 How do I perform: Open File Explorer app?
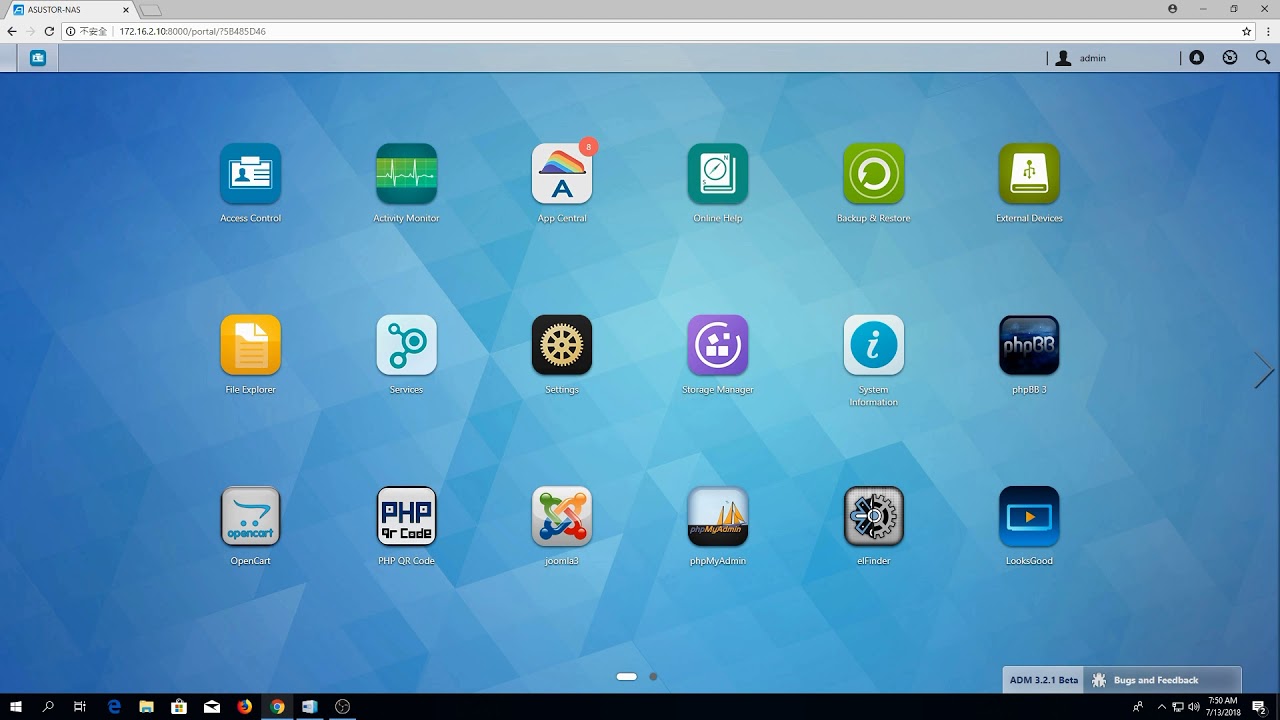tap(250, 345)
